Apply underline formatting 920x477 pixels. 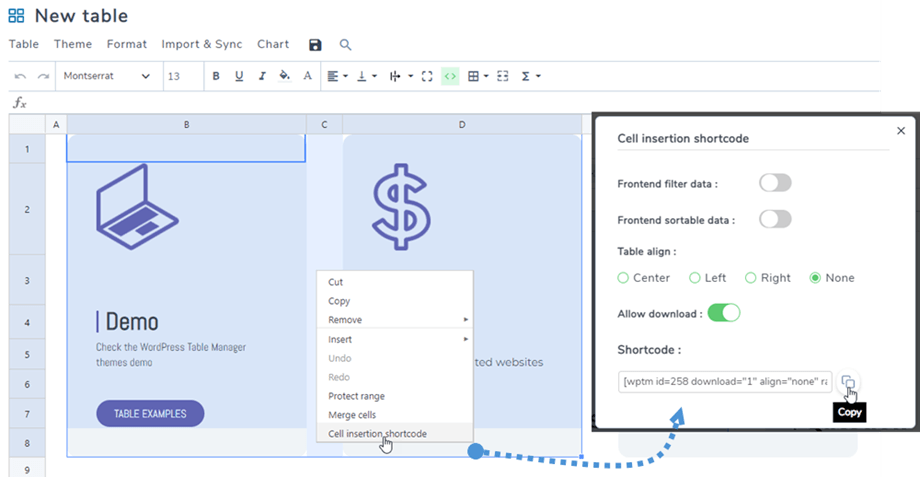[x=239, y=76]
